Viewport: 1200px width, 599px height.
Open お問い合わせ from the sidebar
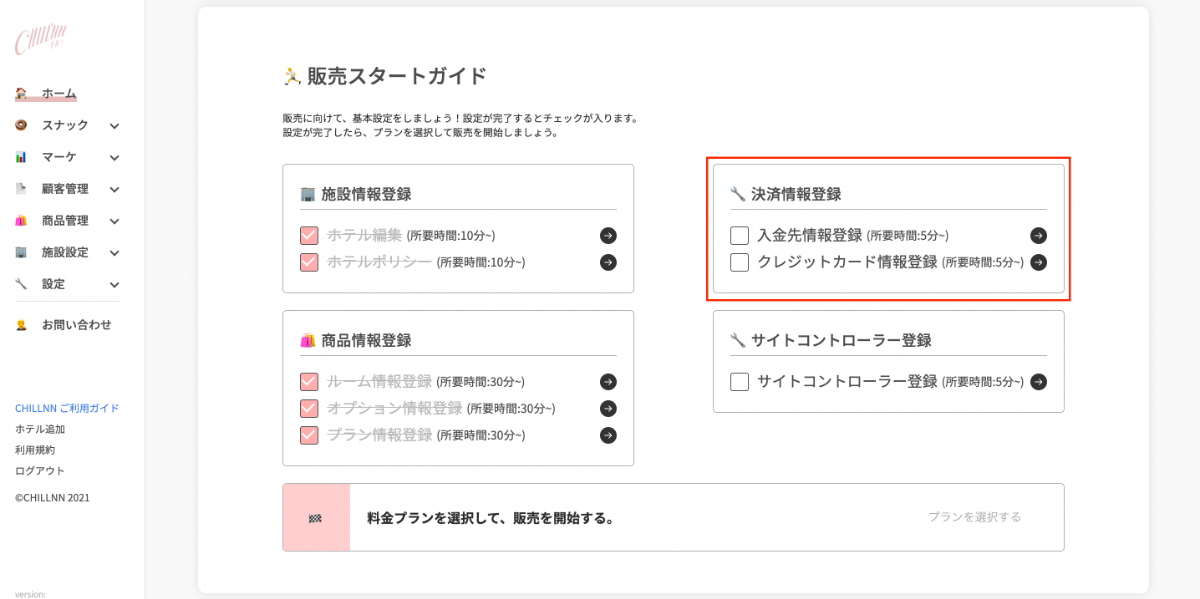[76, 325]
